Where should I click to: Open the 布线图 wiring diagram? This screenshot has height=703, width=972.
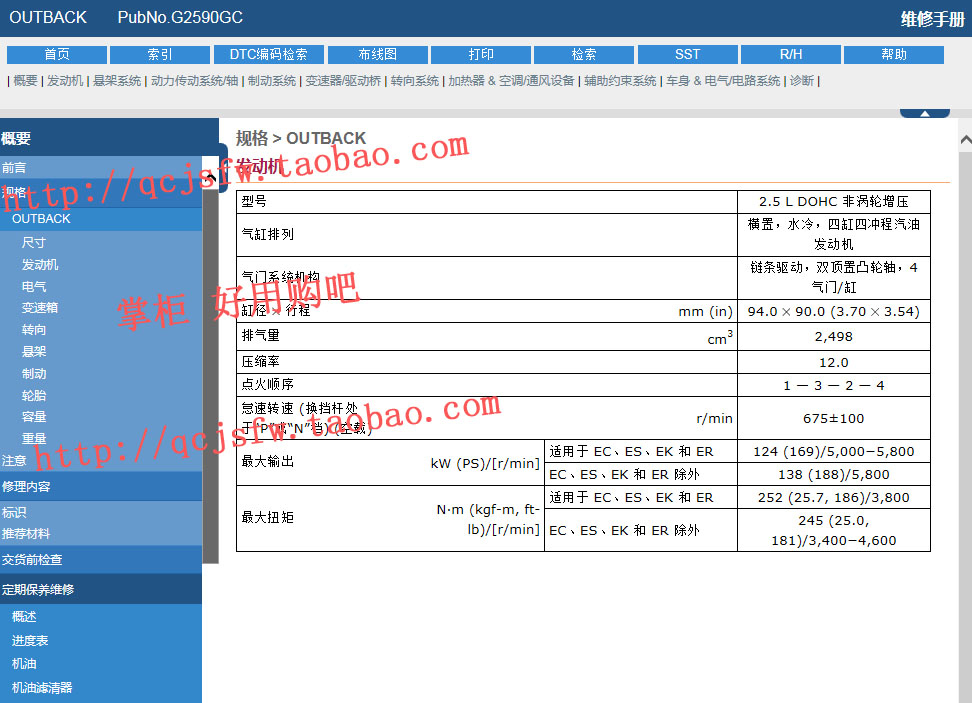[x=378, y=55]
